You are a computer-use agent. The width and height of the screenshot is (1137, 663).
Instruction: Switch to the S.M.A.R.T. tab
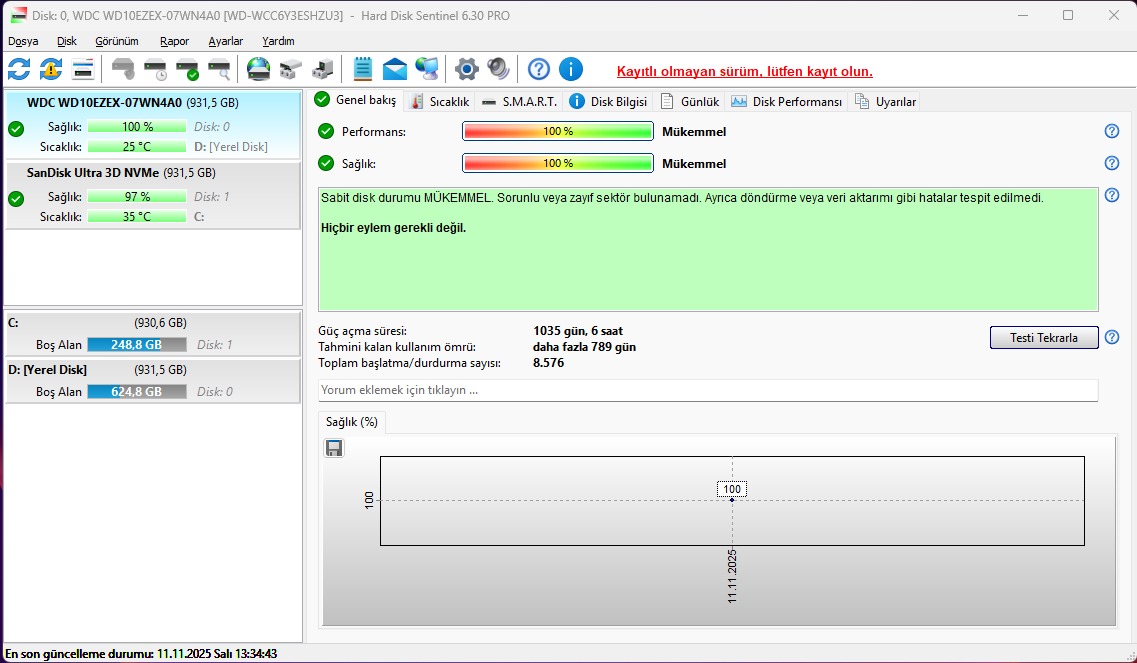click(519, 101)
